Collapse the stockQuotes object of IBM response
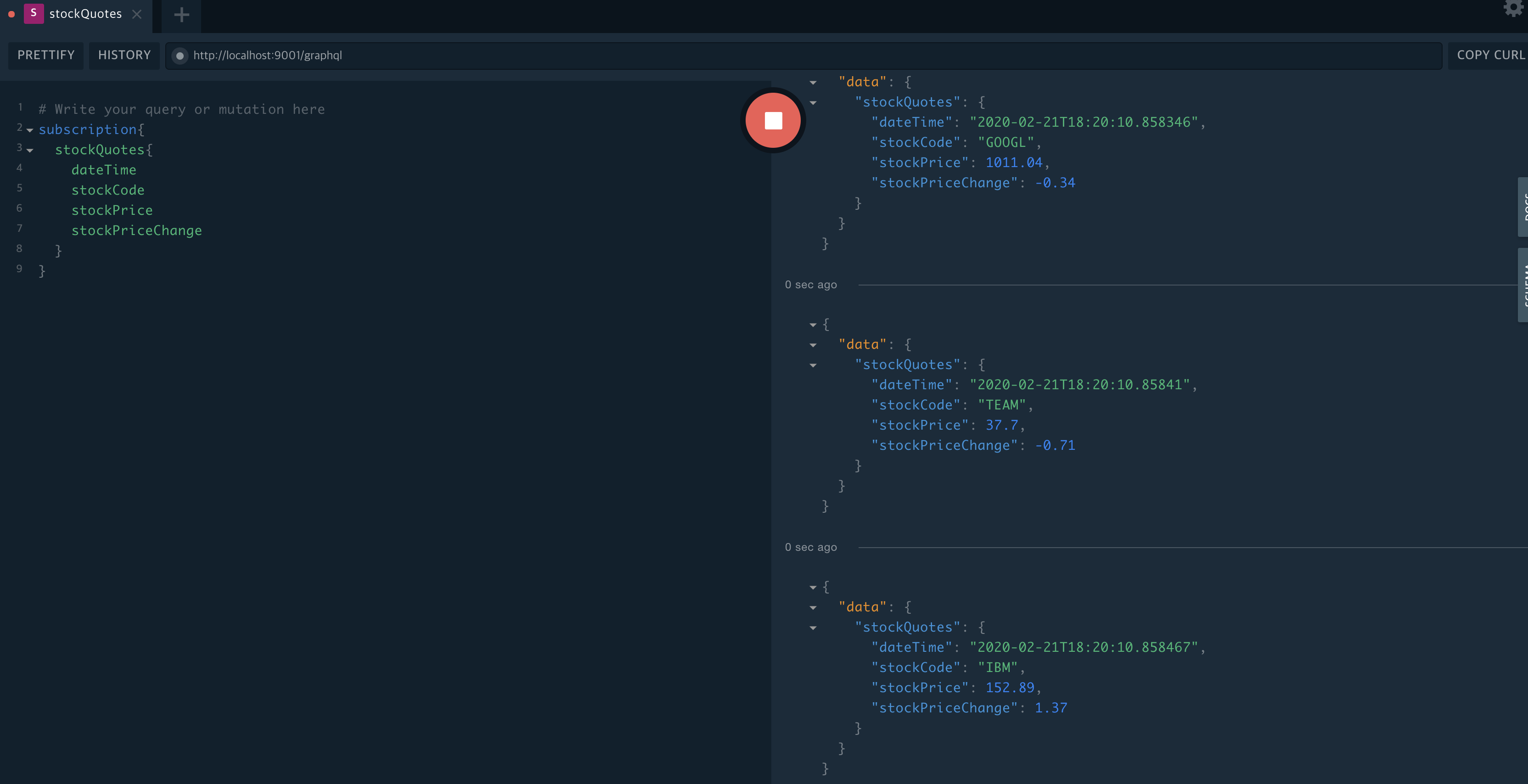 tap(813, 628)
